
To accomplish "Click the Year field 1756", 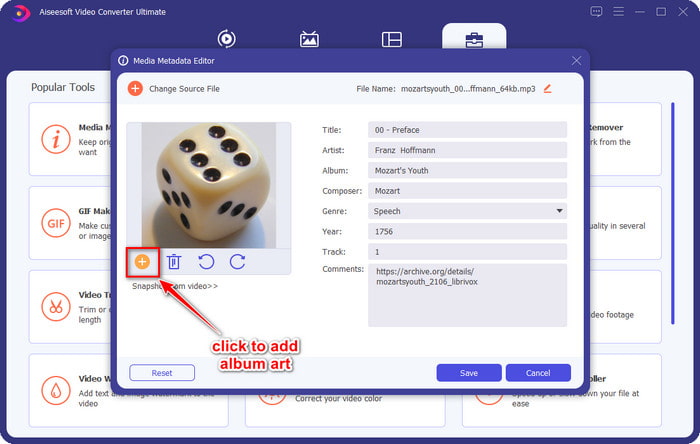I will click(467, 231).
